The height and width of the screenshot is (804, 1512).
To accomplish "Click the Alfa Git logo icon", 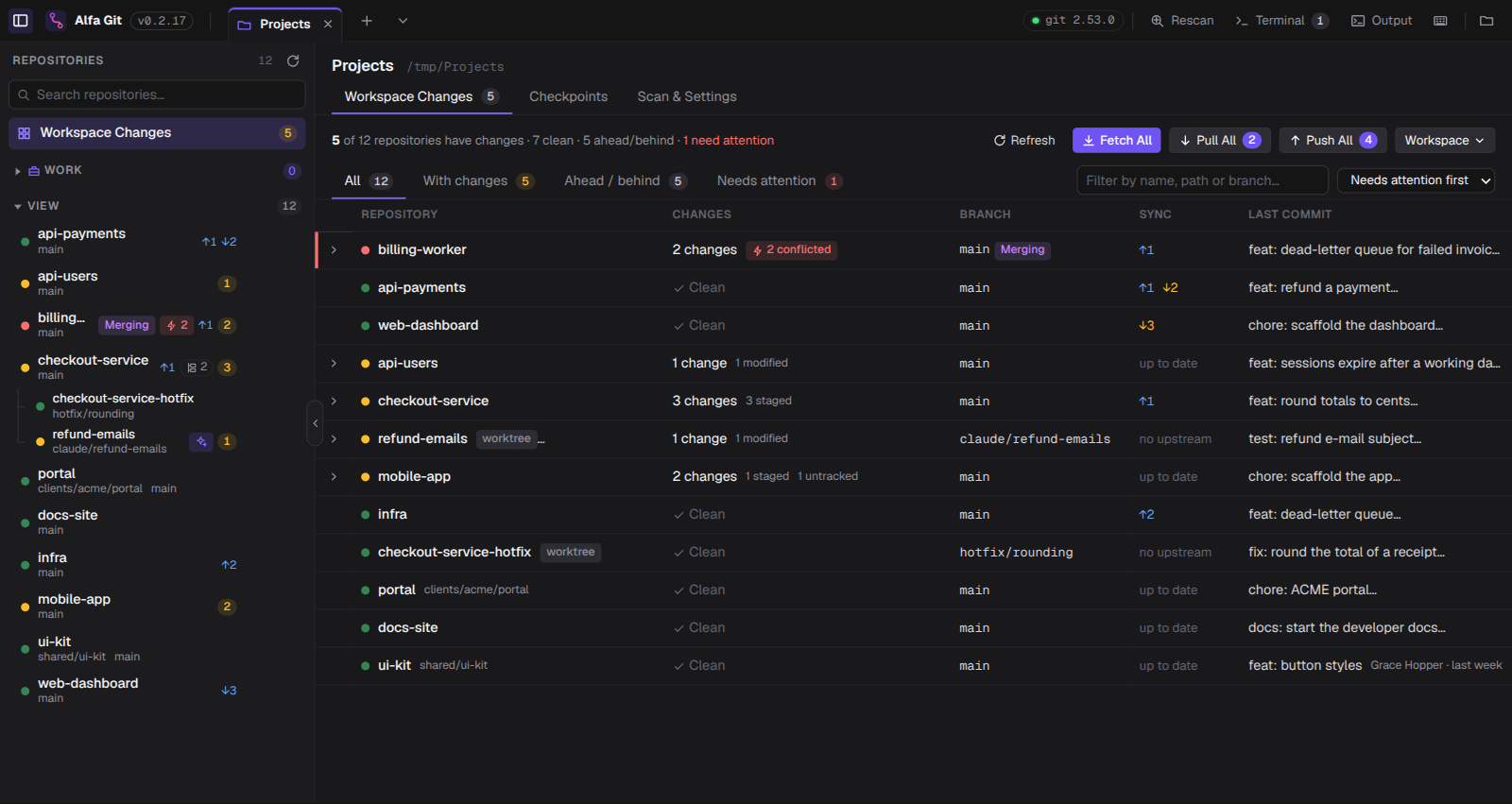I will point(56,21).
